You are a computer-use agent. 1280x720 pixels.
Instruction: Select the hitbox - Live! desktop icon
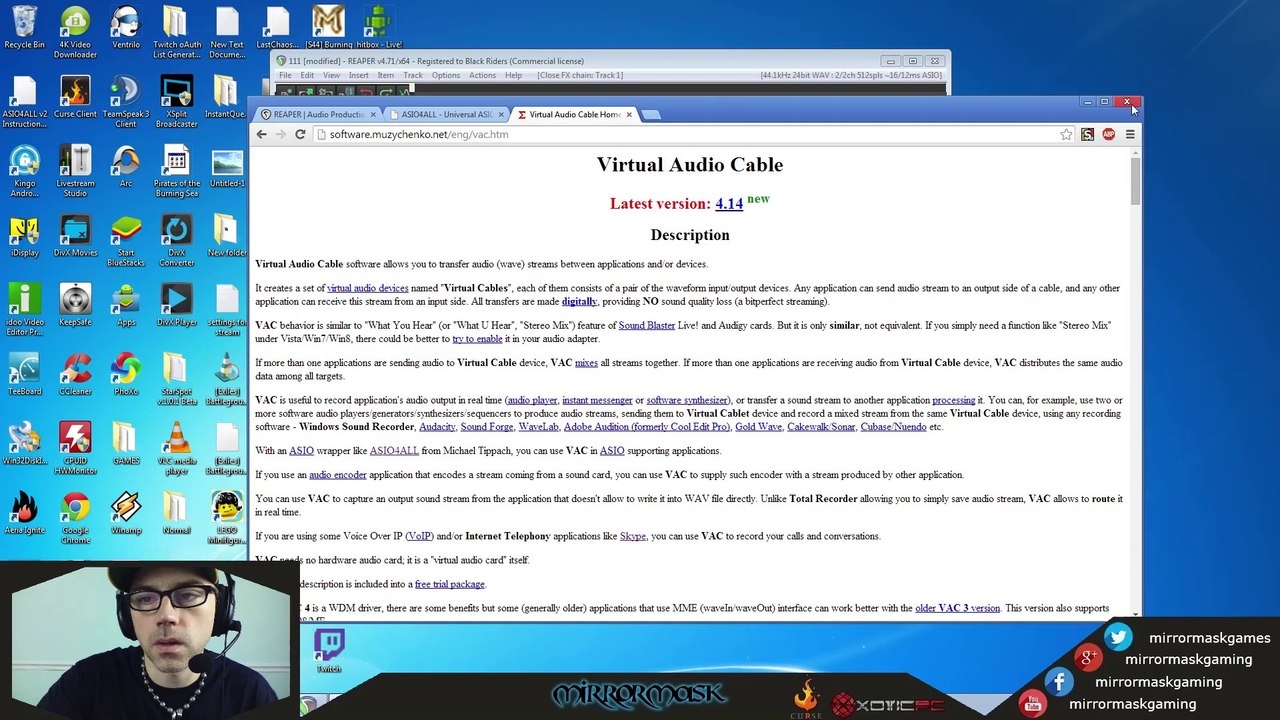tap(378, 27)
